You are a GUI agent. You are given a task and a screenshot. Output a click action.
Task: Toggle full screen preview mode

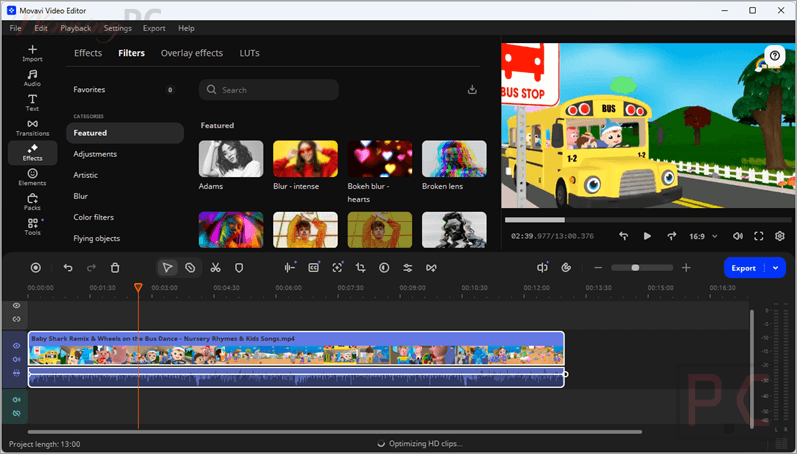click(x=759, y=236)
